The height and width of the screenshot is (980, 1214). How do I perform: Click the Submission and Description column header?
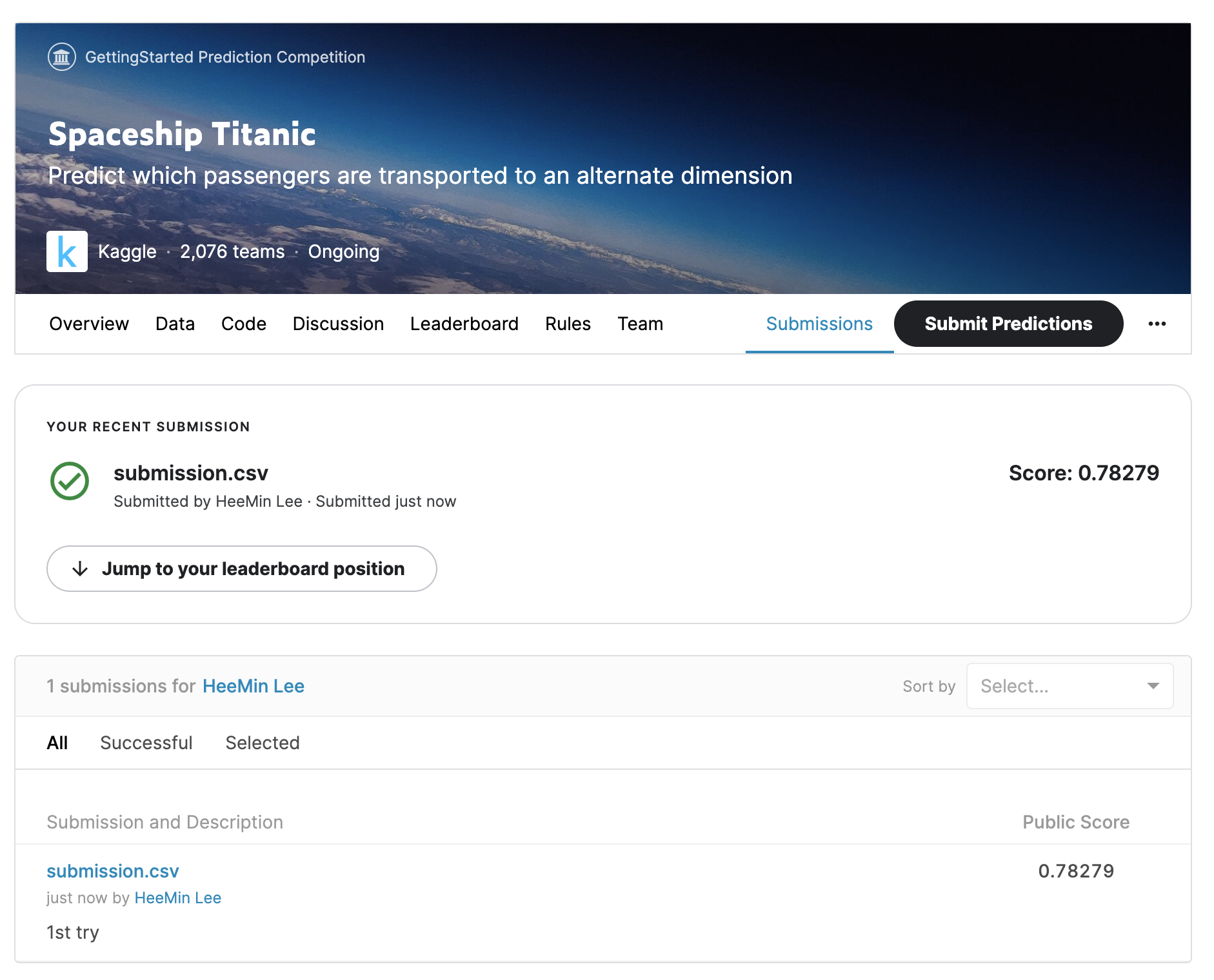[164, 822]
